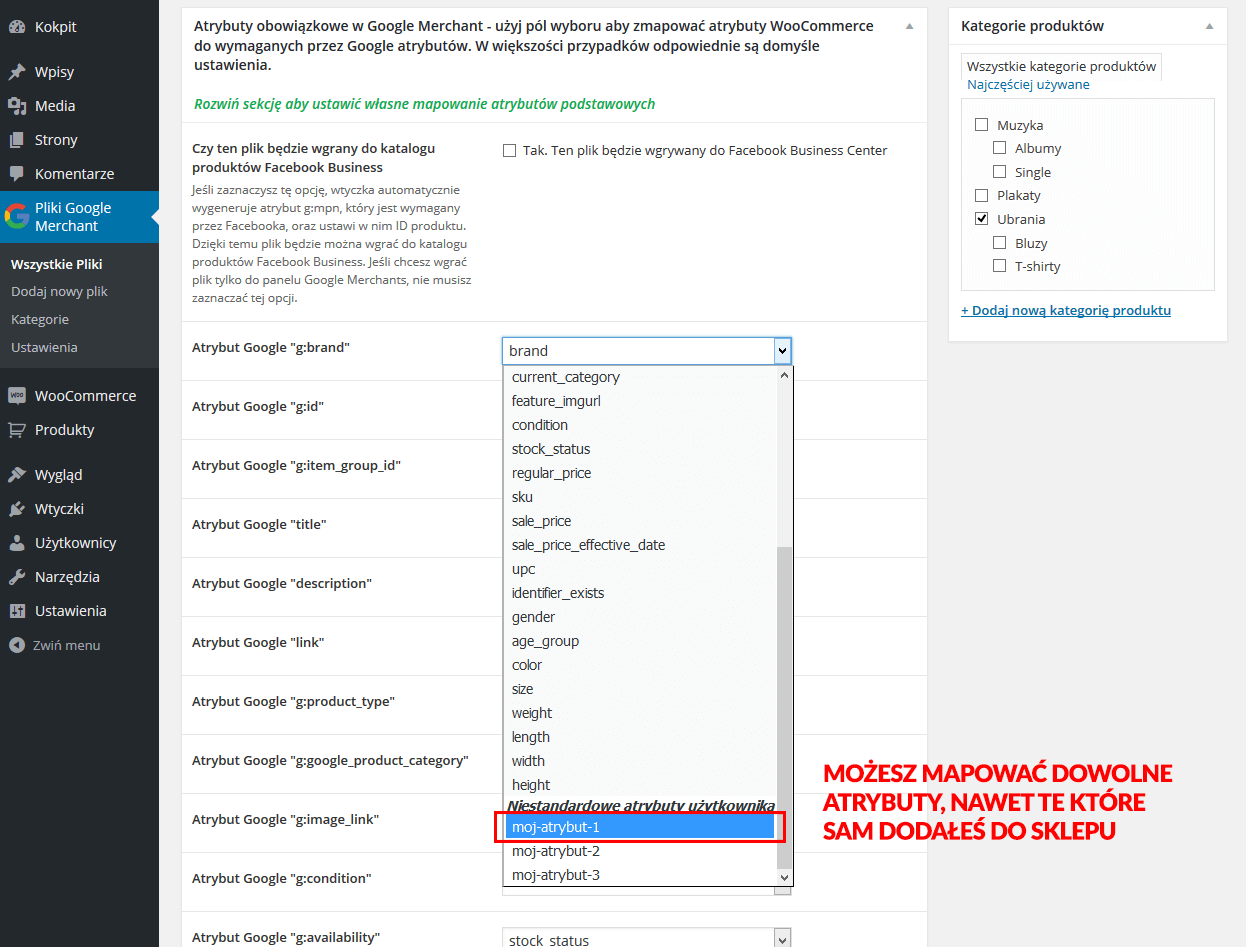
Task: Click the dropdown list scrollbar down arrow
Action: tap(785, 877)
